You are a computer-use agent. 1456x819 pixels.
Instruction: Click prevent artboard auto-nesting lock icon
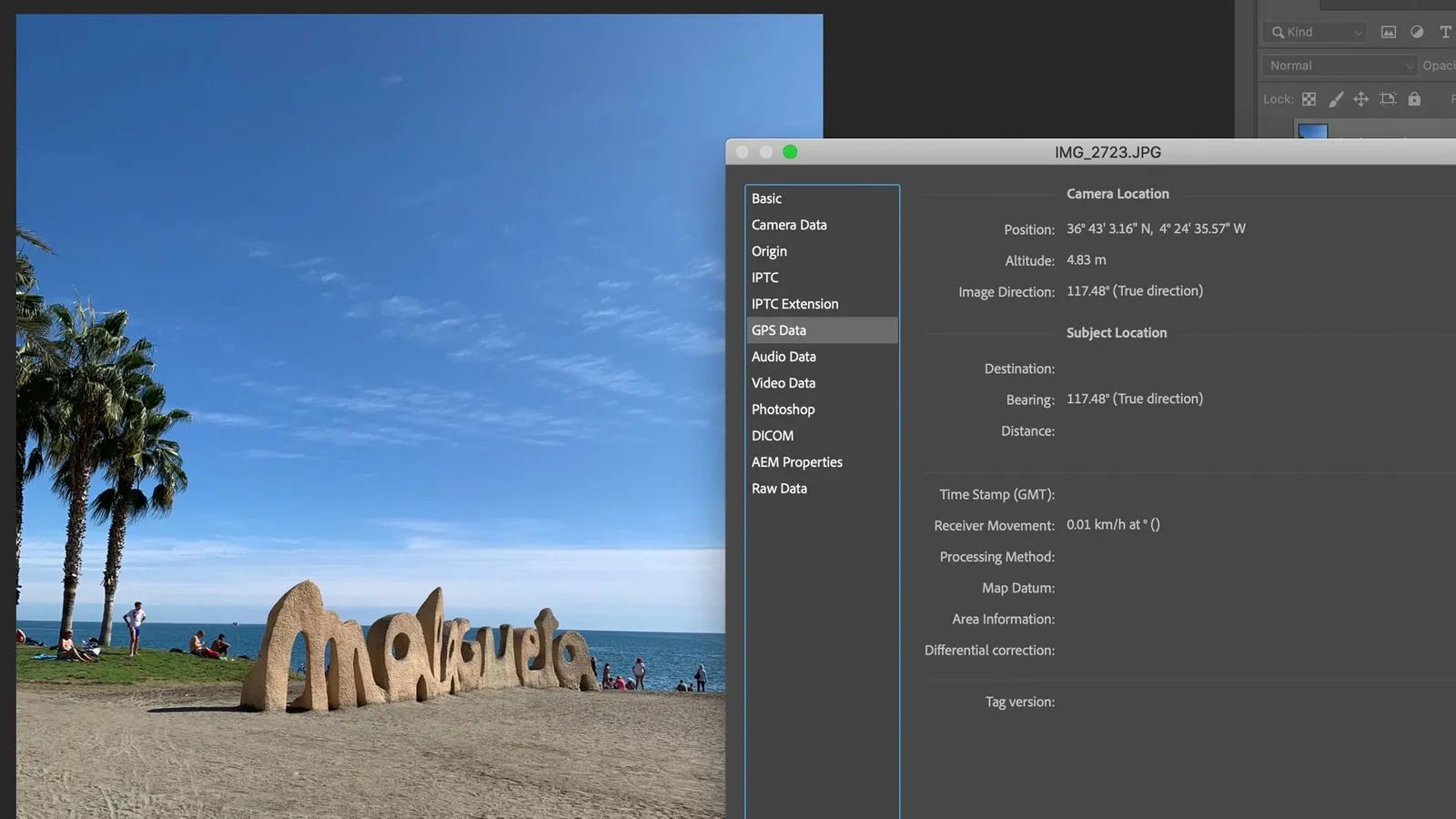click(1388, 99)
